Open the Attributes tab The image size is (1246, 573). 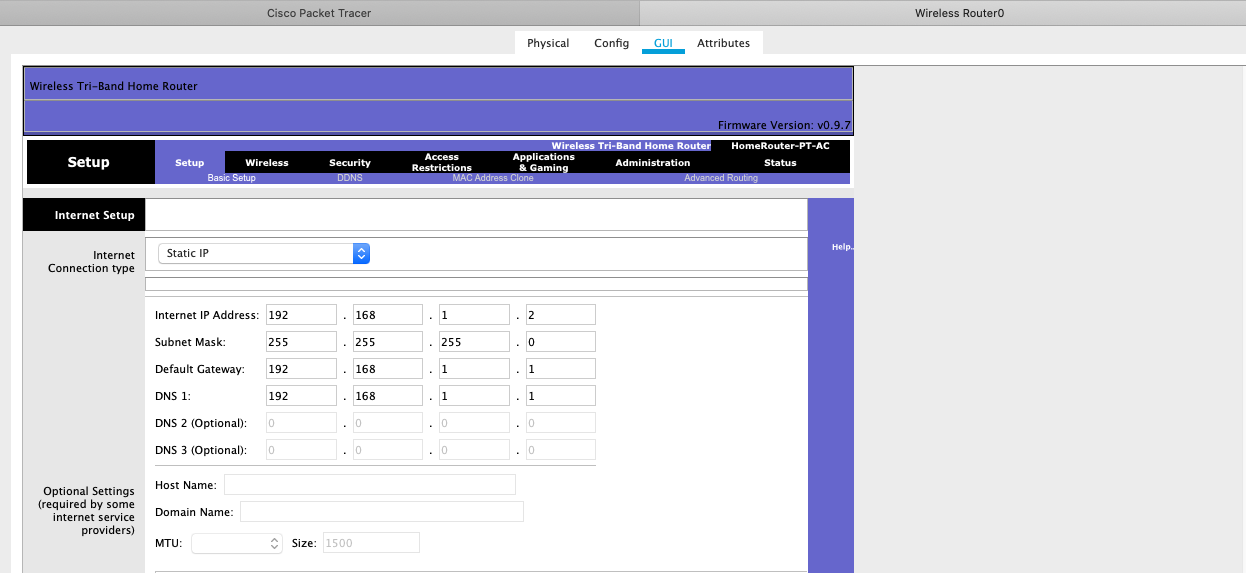click(x=723, y=43)
